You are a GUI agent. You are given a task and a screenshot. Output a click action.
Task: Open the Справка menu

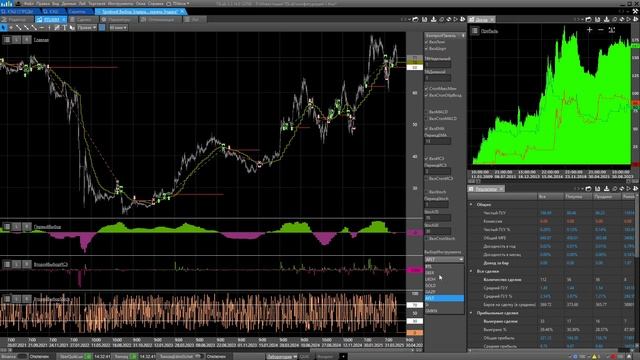point(156,3)
